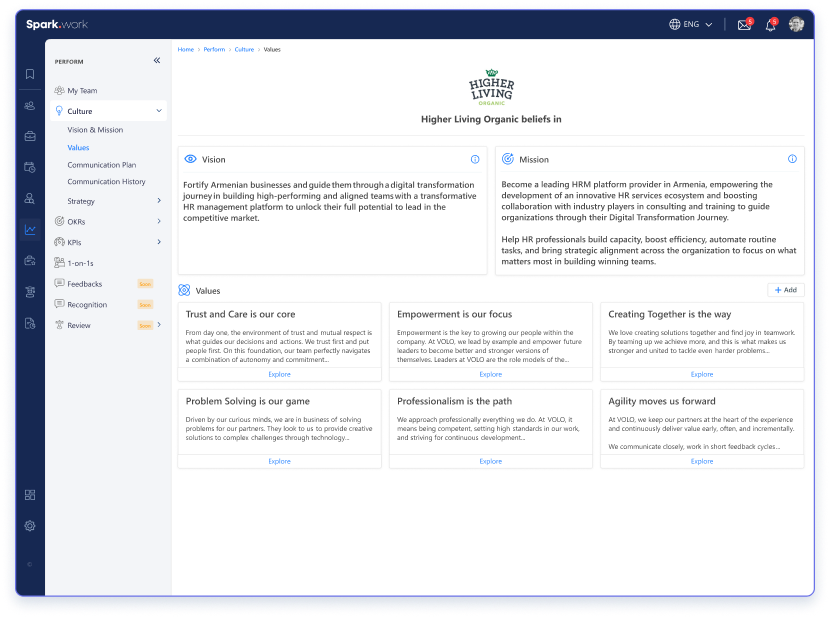Open the notifications bell
830x618 pixels.
pos(771,24)
